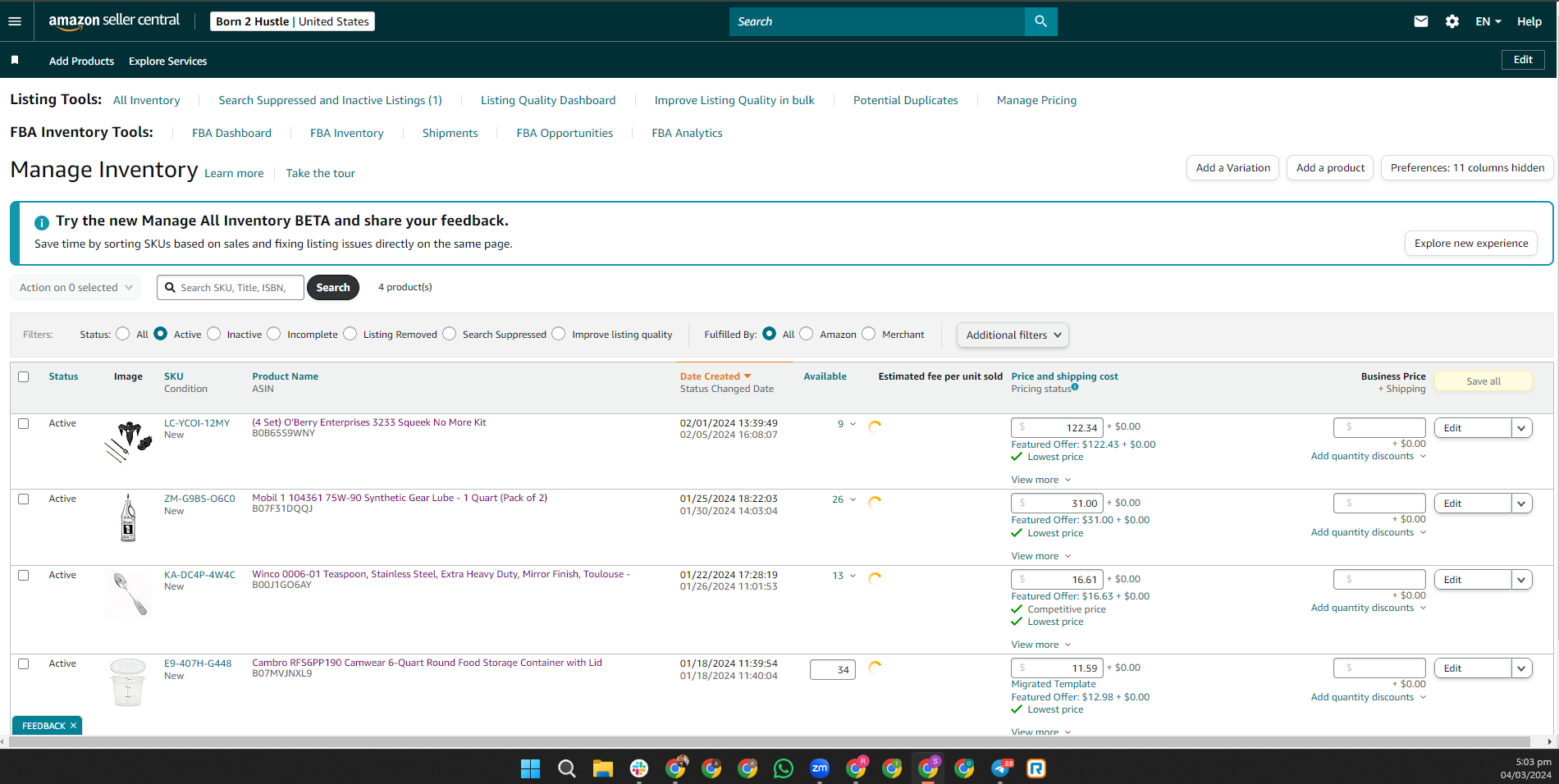Expand Edit dropdown arrow for ZM-G9BS-O6C0 row
The image size is (1559, 784).
pyautogui.click(x=1522, y=504)
